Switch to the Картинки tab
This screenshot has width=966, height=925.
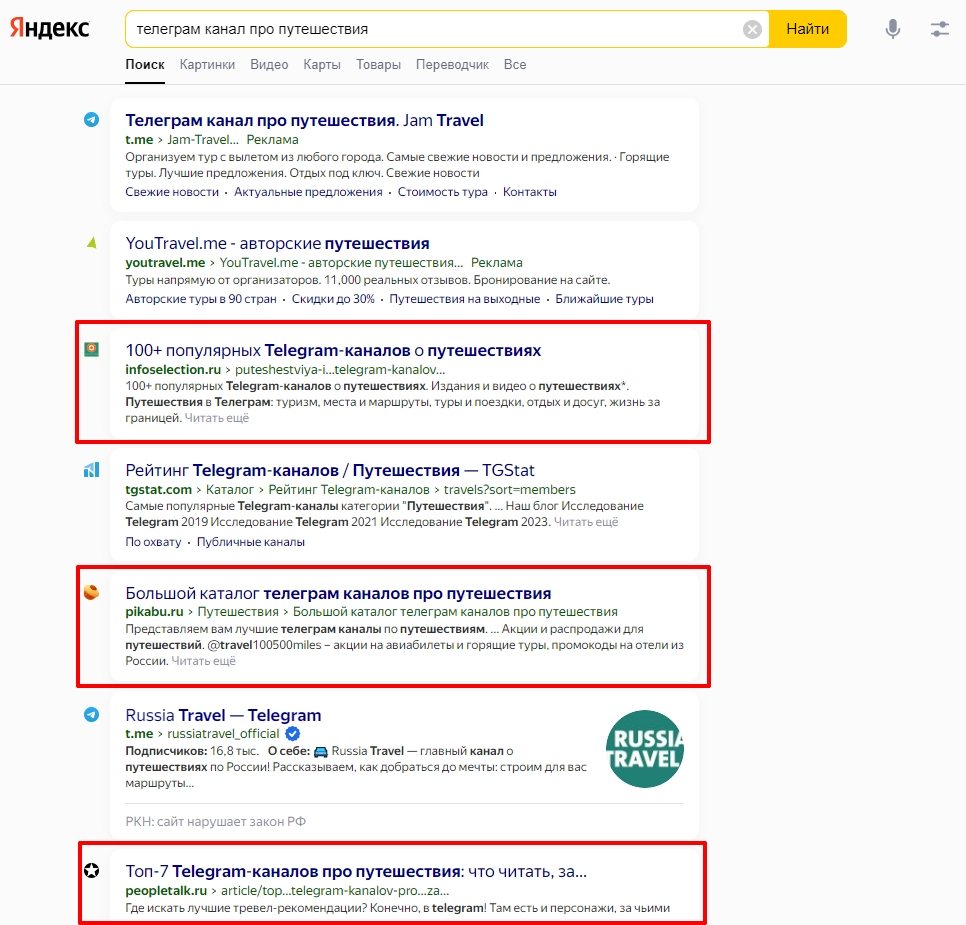coord(207,65)
